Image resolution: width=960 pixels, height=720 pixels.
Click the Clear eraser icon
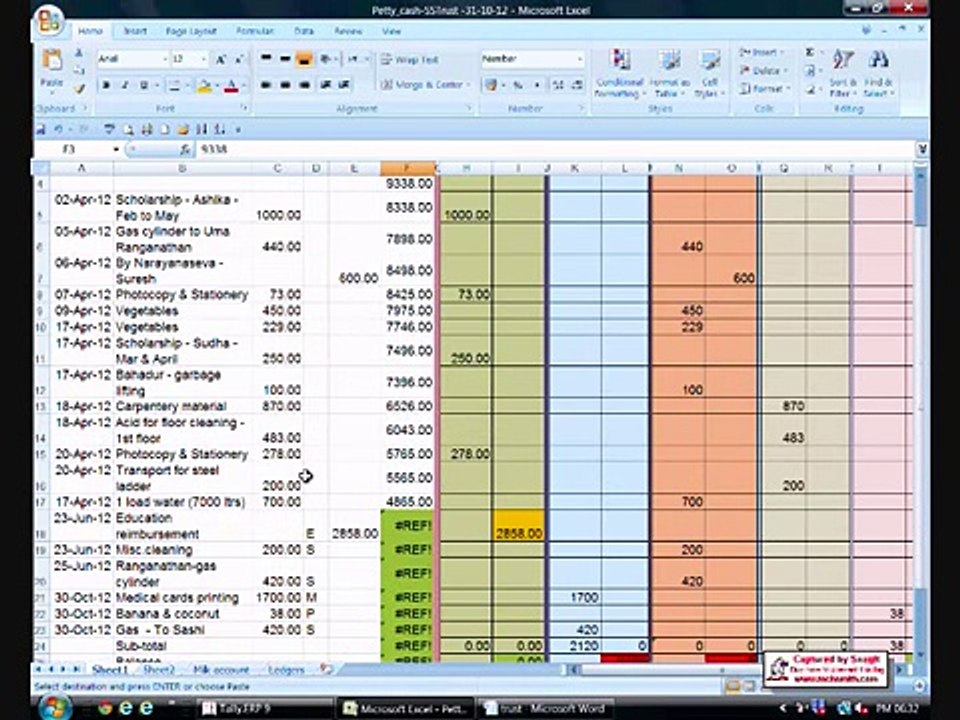click(810, 89)
